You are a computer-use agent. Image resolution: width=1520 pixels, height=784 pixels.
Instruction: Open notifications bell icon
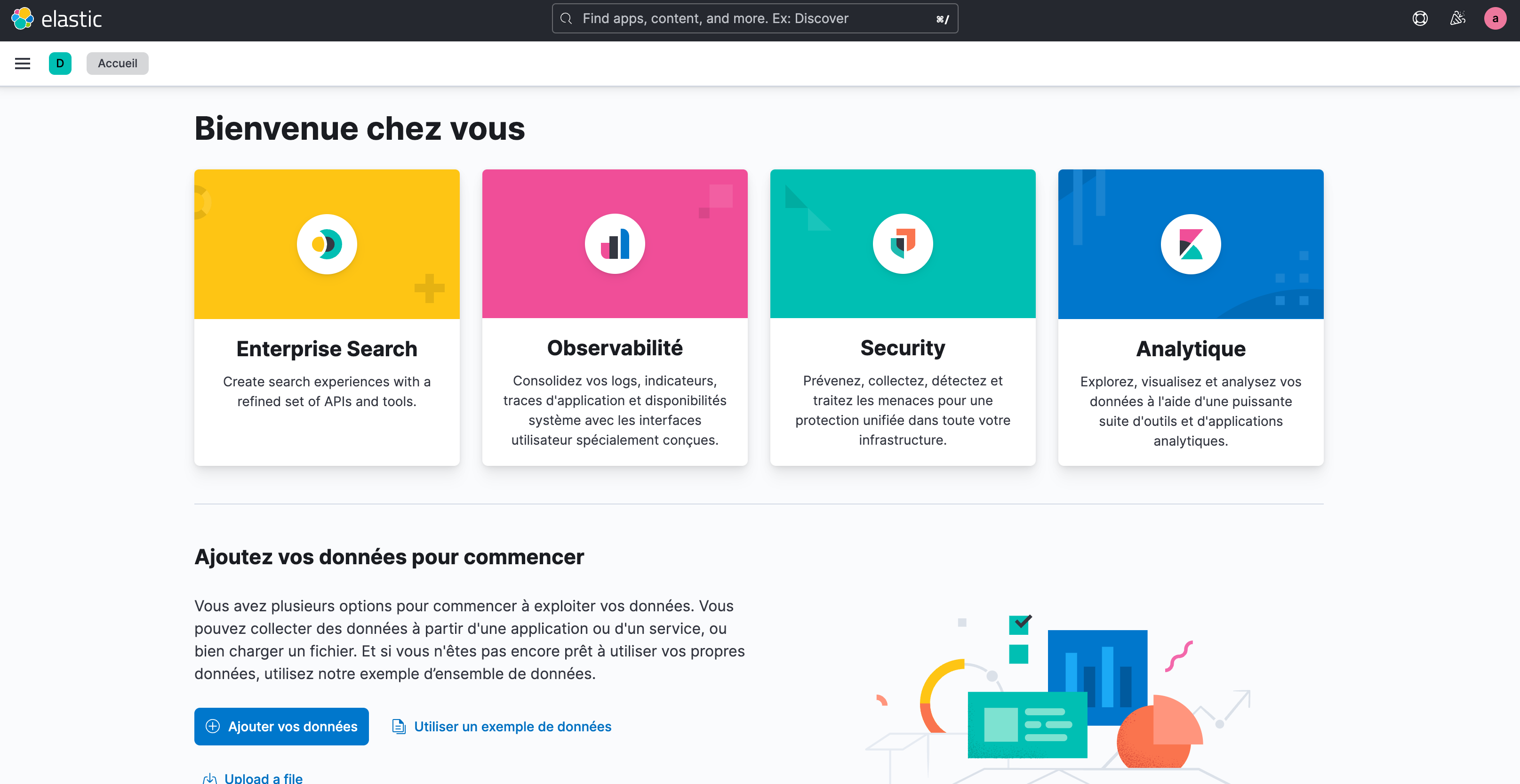coord(1458,18)
